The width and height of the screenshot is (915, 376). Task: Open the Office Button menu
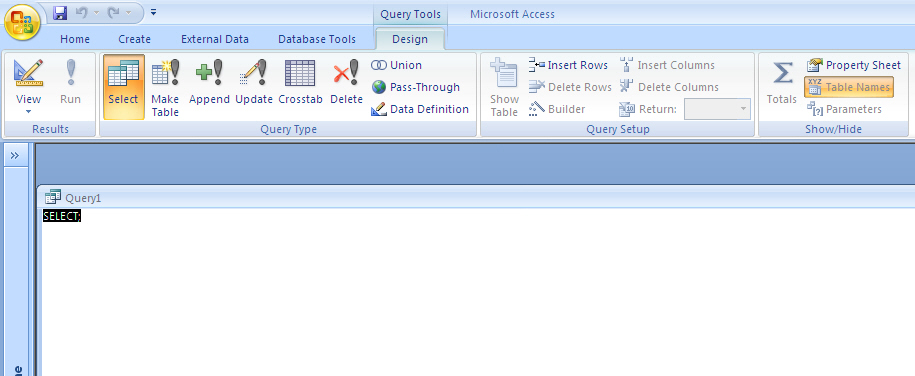pos(22,22)
